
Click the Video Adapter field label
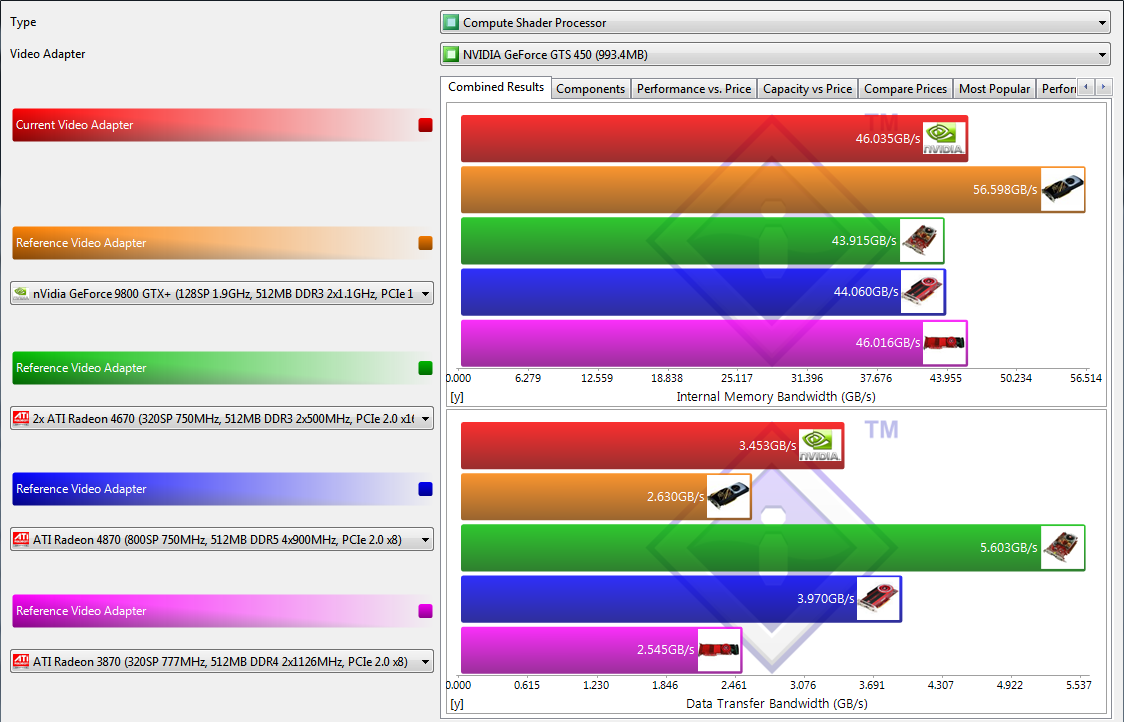click(47, 54)
